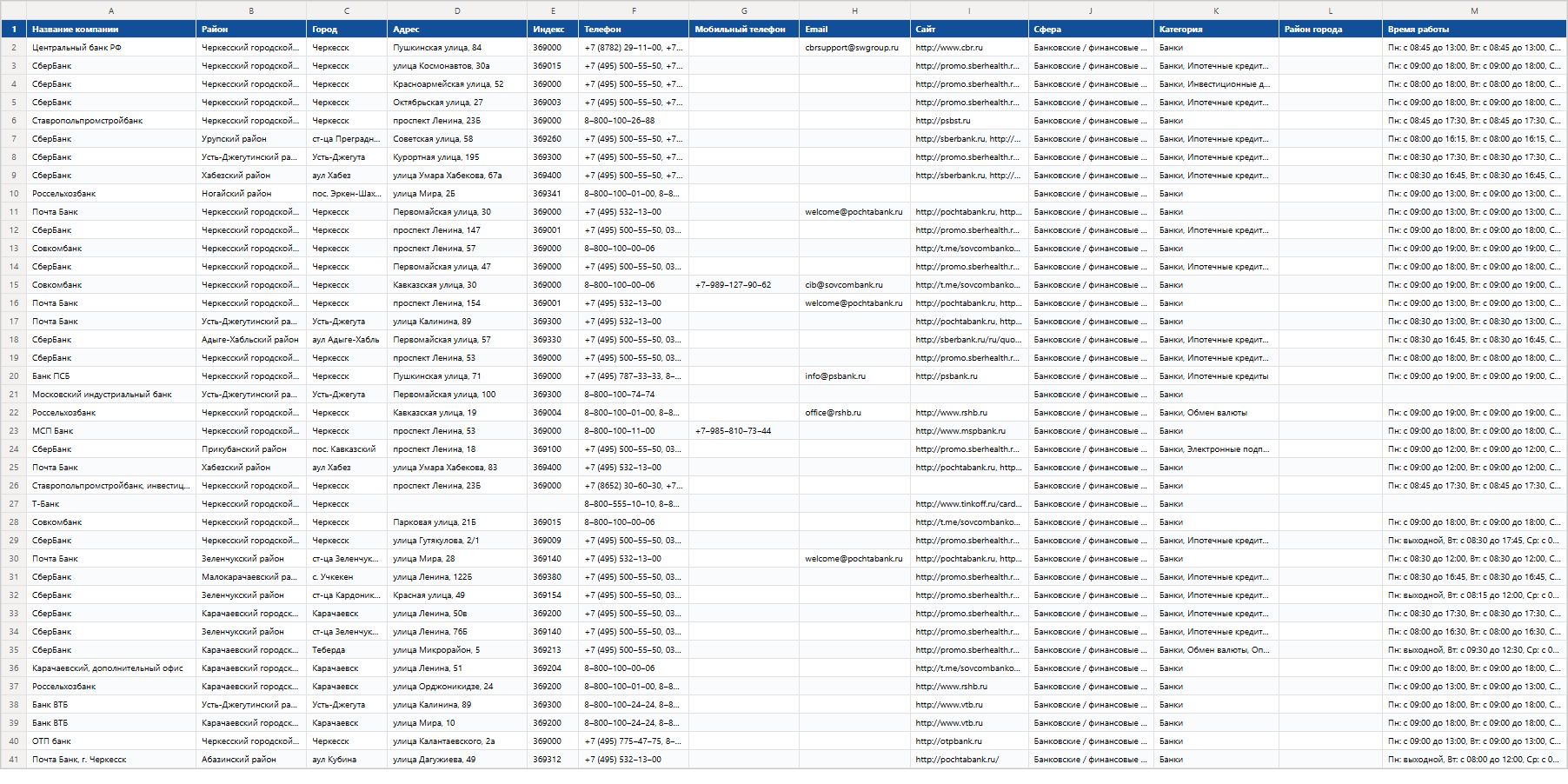This screenshot has width=1568, height=784.
Task: Select postal index cell 369341
Action: coord(553,194)
